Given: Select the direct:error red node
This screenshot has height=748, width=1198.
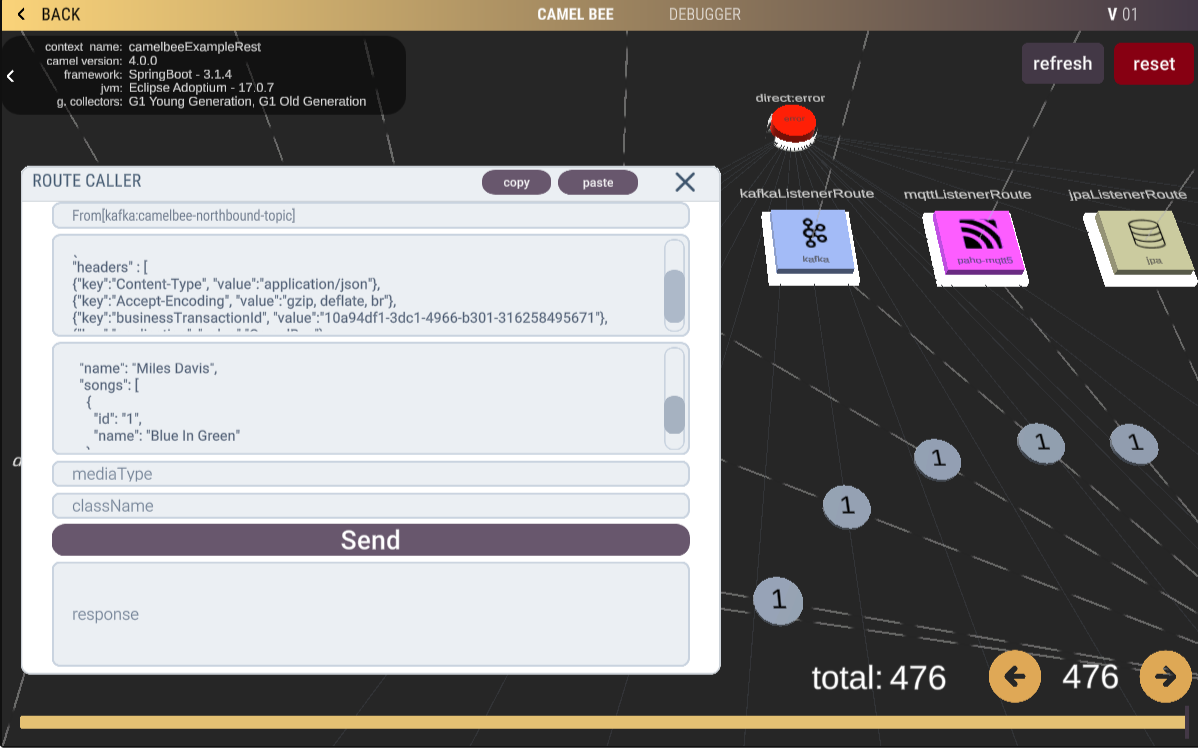Looking at the screenshot, I should (x=793, y=126).
